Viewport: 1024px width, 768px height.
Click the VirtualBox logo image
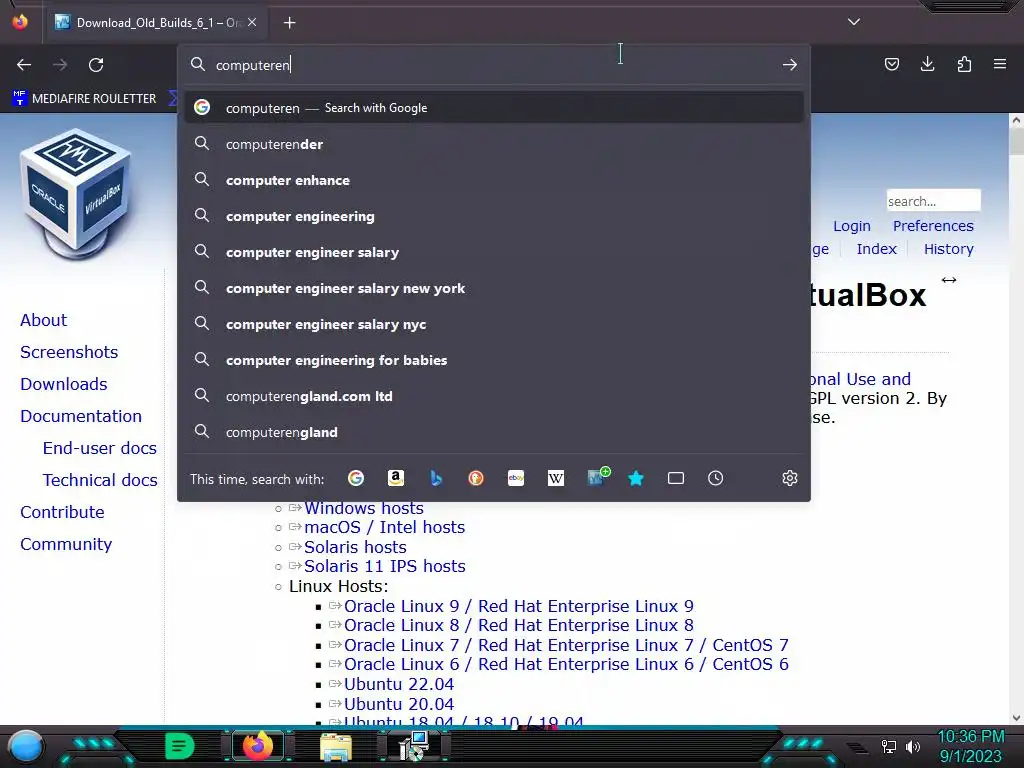pos(76,195)
